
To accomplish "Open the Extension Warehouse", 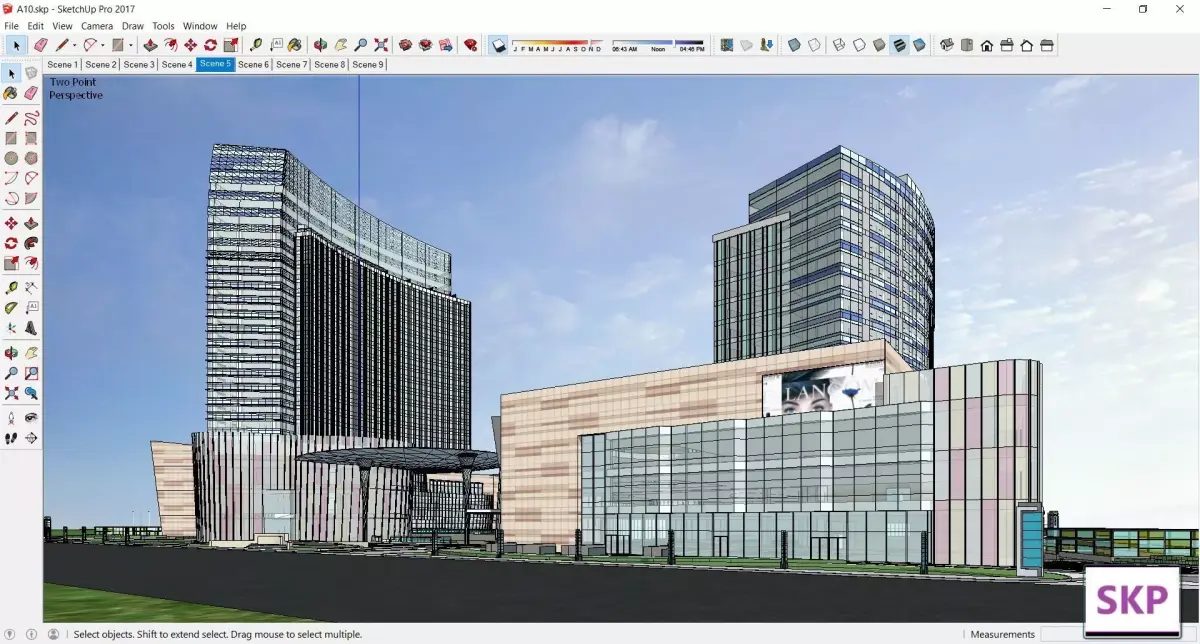I will click(x=425, y=45).
